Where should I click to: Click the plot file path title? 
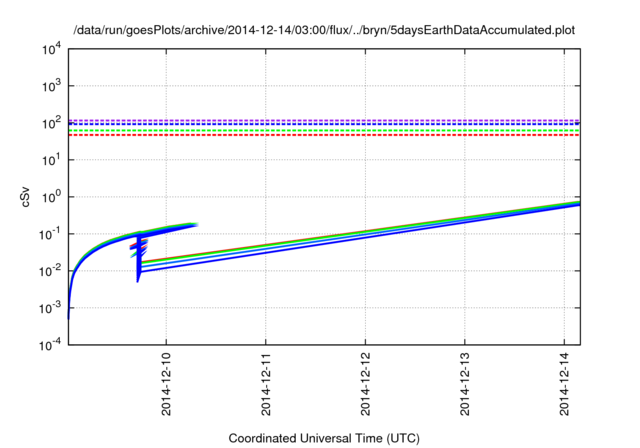click(324, 30)
